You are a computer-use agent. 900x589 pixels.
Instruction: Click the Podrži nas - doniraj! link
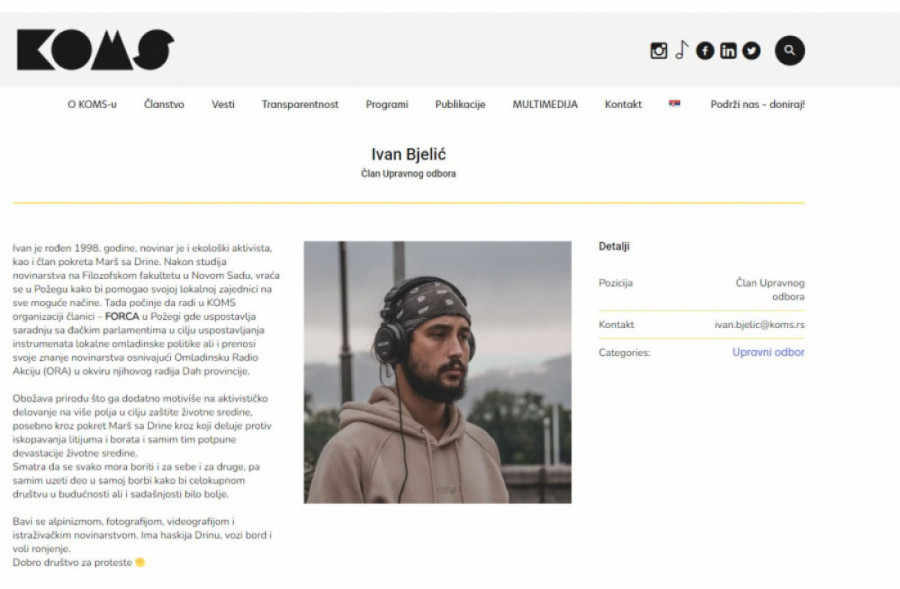[758, 104]
